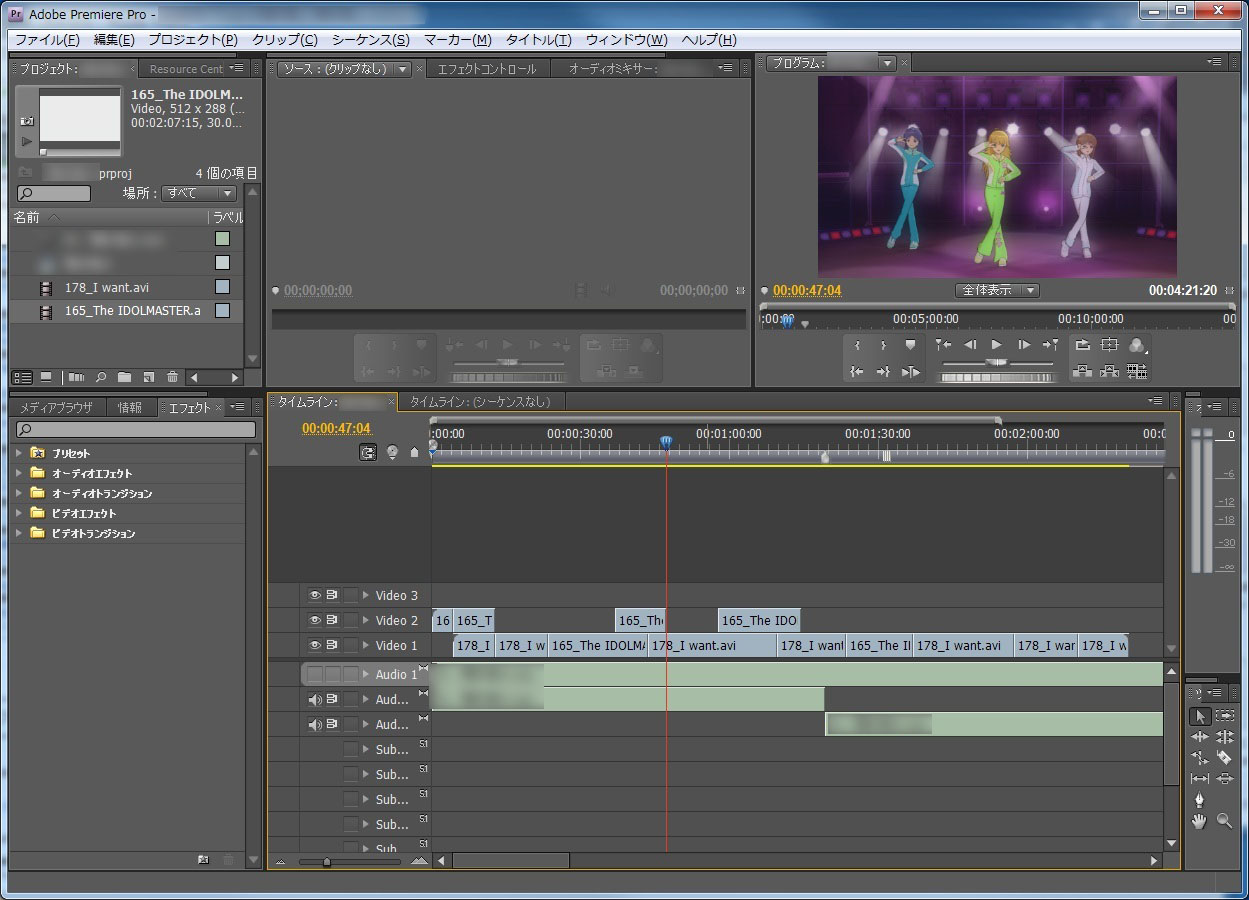Open the 場所 すべて dropdown

pyautogui.click(x=199, y=193)
